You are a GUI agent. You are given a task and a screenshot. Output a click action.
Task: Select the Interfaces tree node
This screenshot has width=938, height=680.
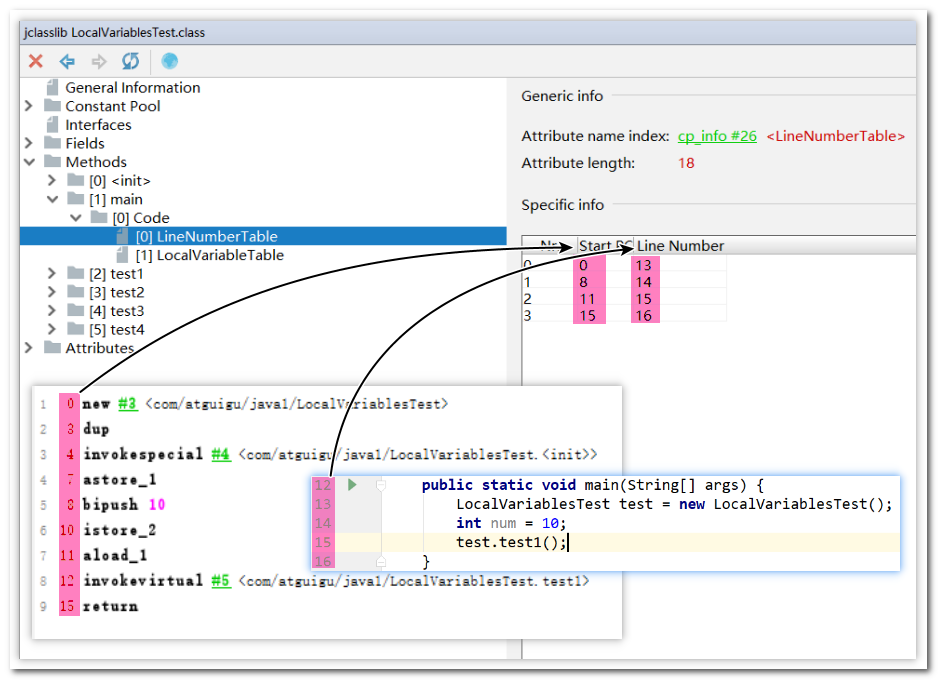[98, 125]
